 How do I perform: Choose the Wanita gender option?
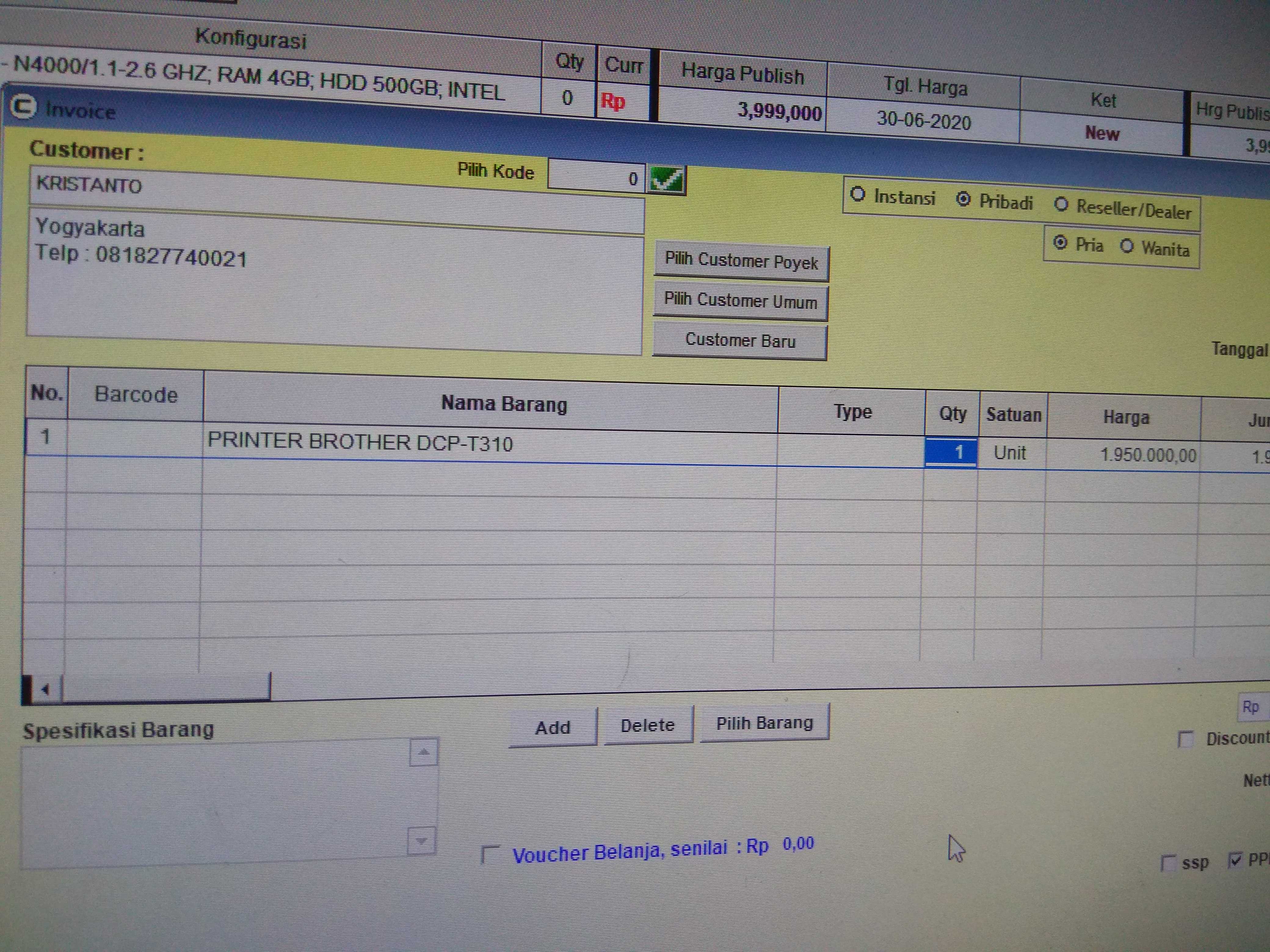click(x=1127, y=246)
